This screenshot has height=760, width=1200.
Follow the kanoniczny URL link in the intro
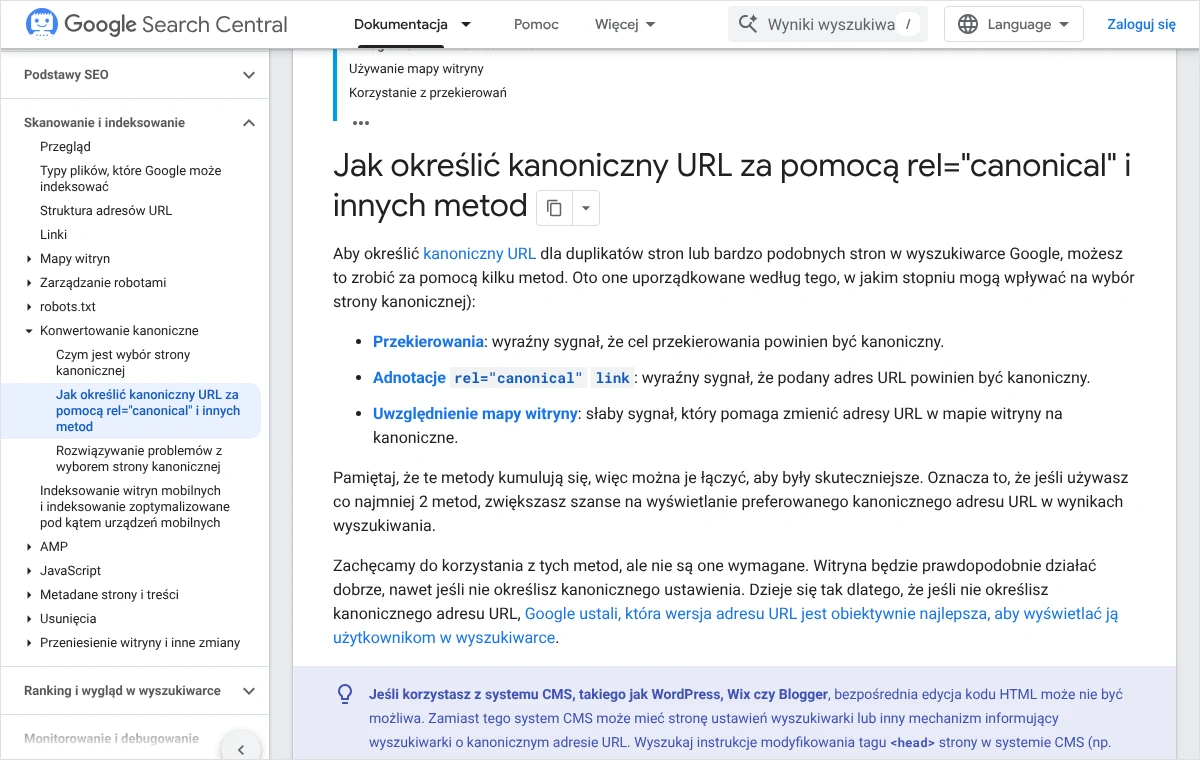[x=479, y=253]
